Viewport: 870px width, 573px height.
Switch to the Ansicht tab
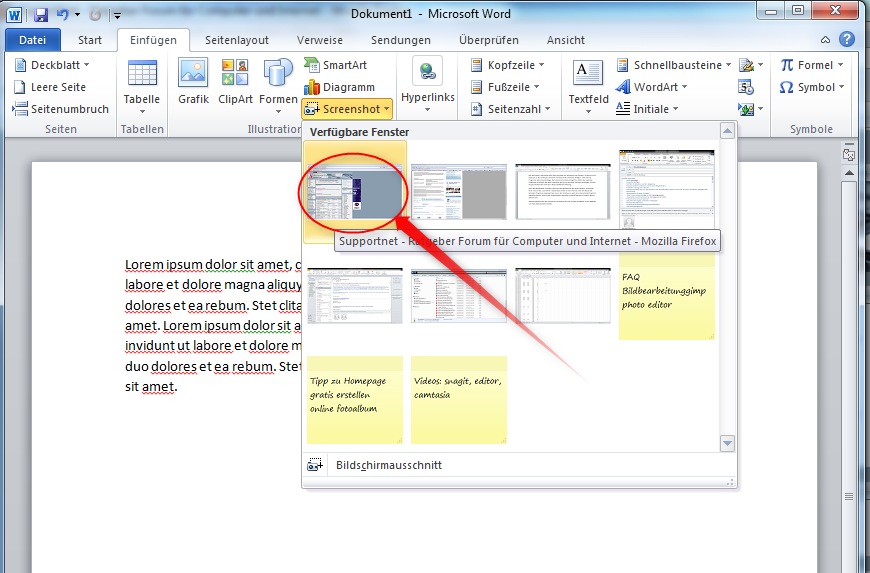[565, 40]
